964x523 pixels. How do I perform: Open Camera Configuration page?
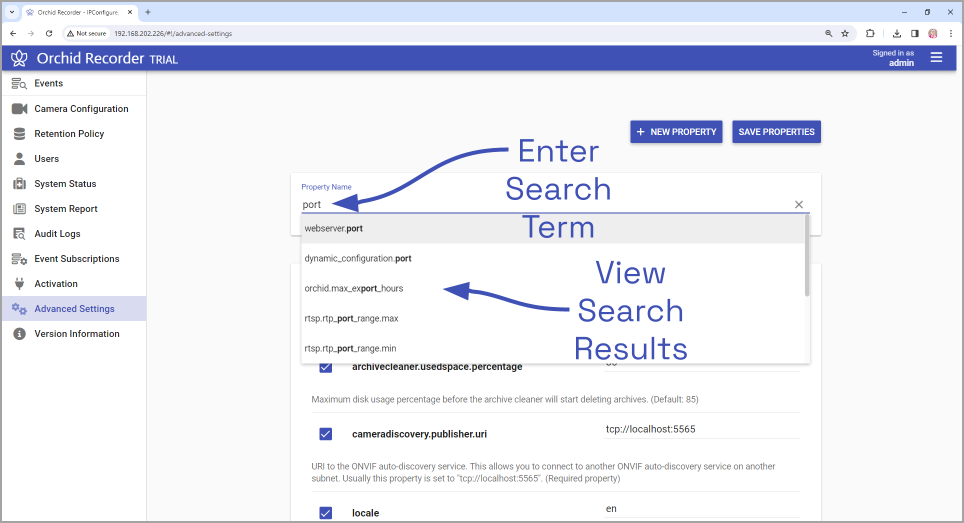click(x=81, y=109)
